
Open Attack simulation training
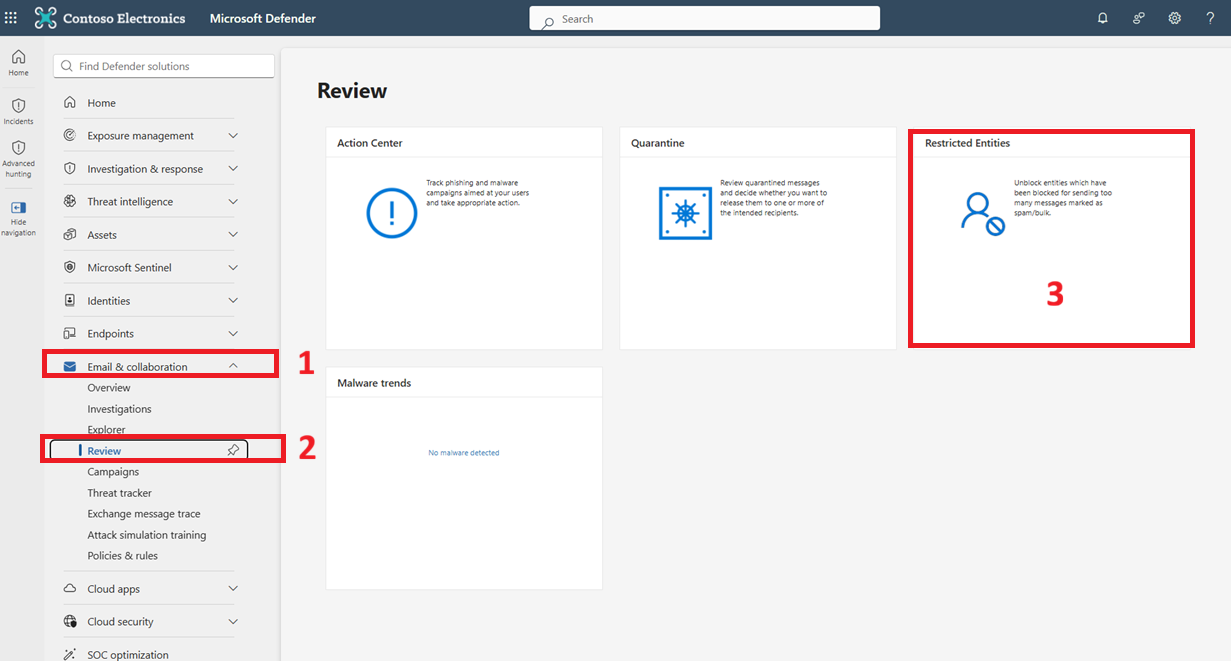click(147, 535)
